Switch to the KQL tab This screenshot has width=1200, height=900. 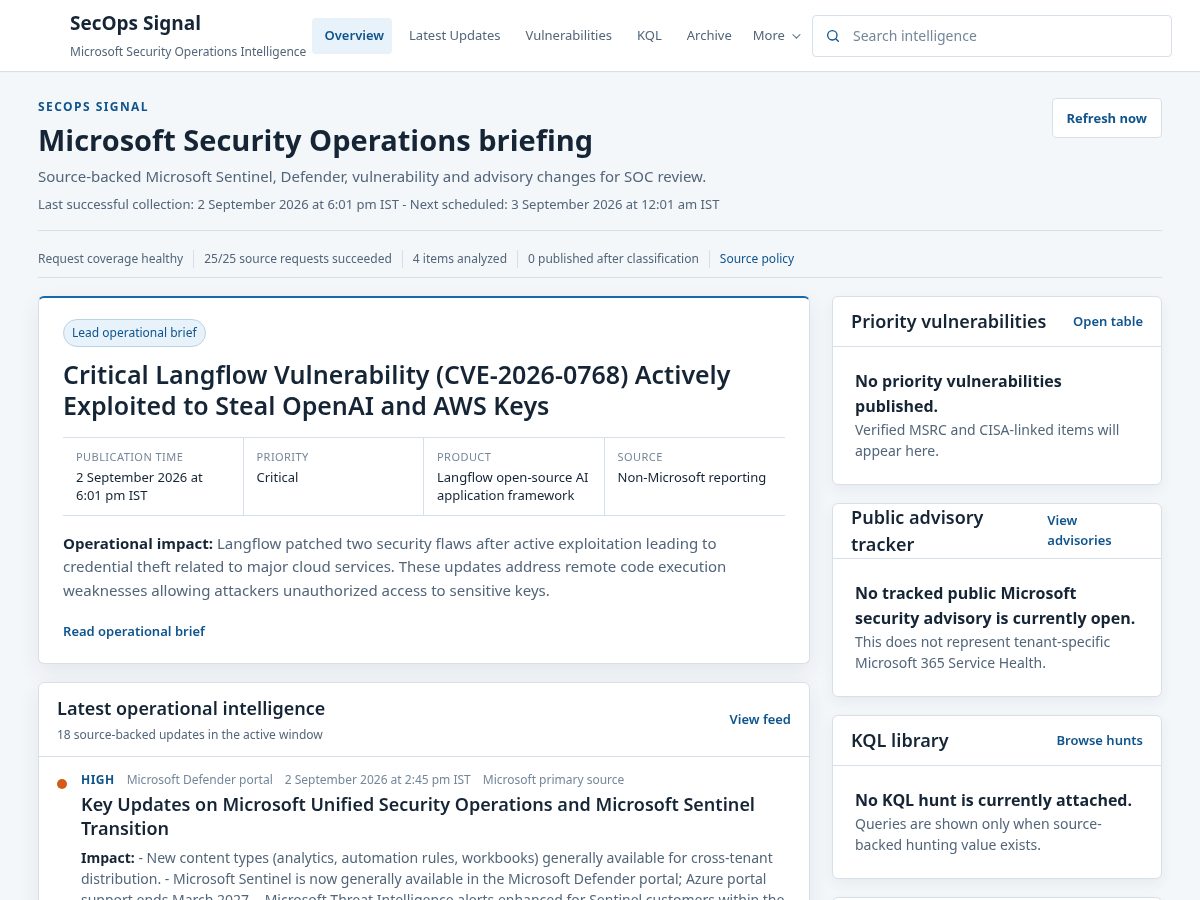649,35
